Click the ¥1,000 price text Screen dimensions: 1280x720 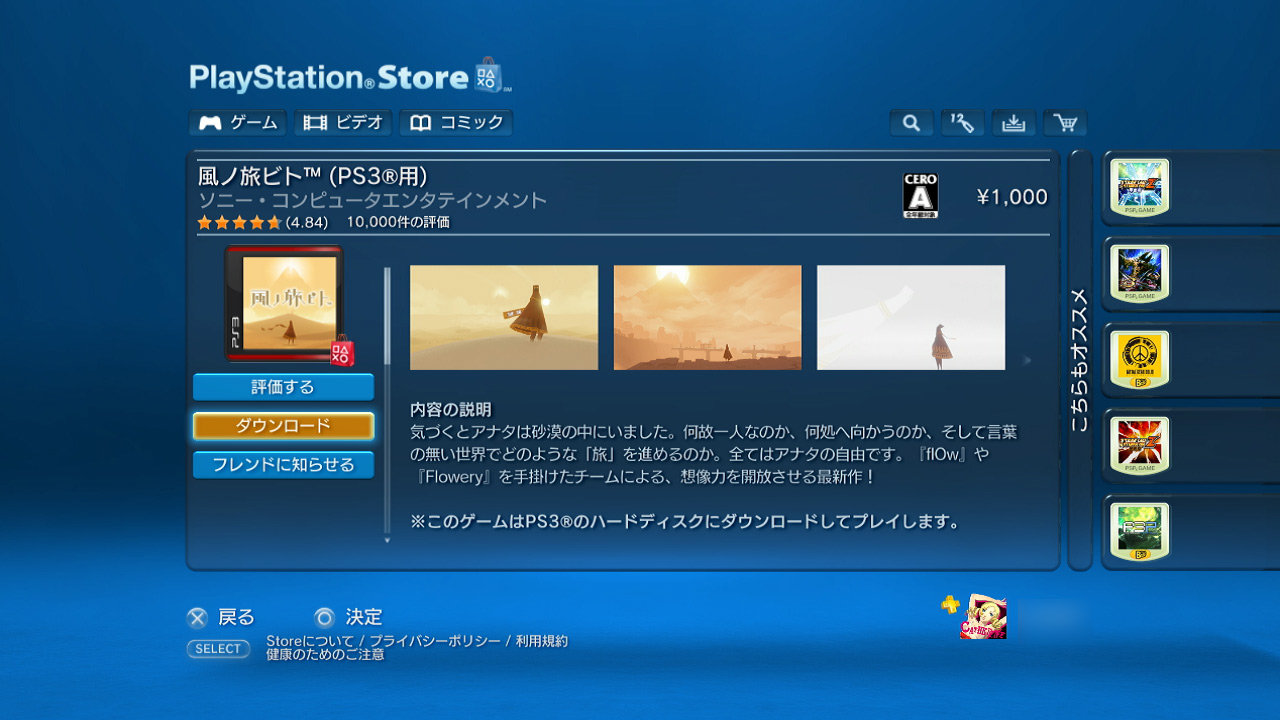(x=1012, y=197)
